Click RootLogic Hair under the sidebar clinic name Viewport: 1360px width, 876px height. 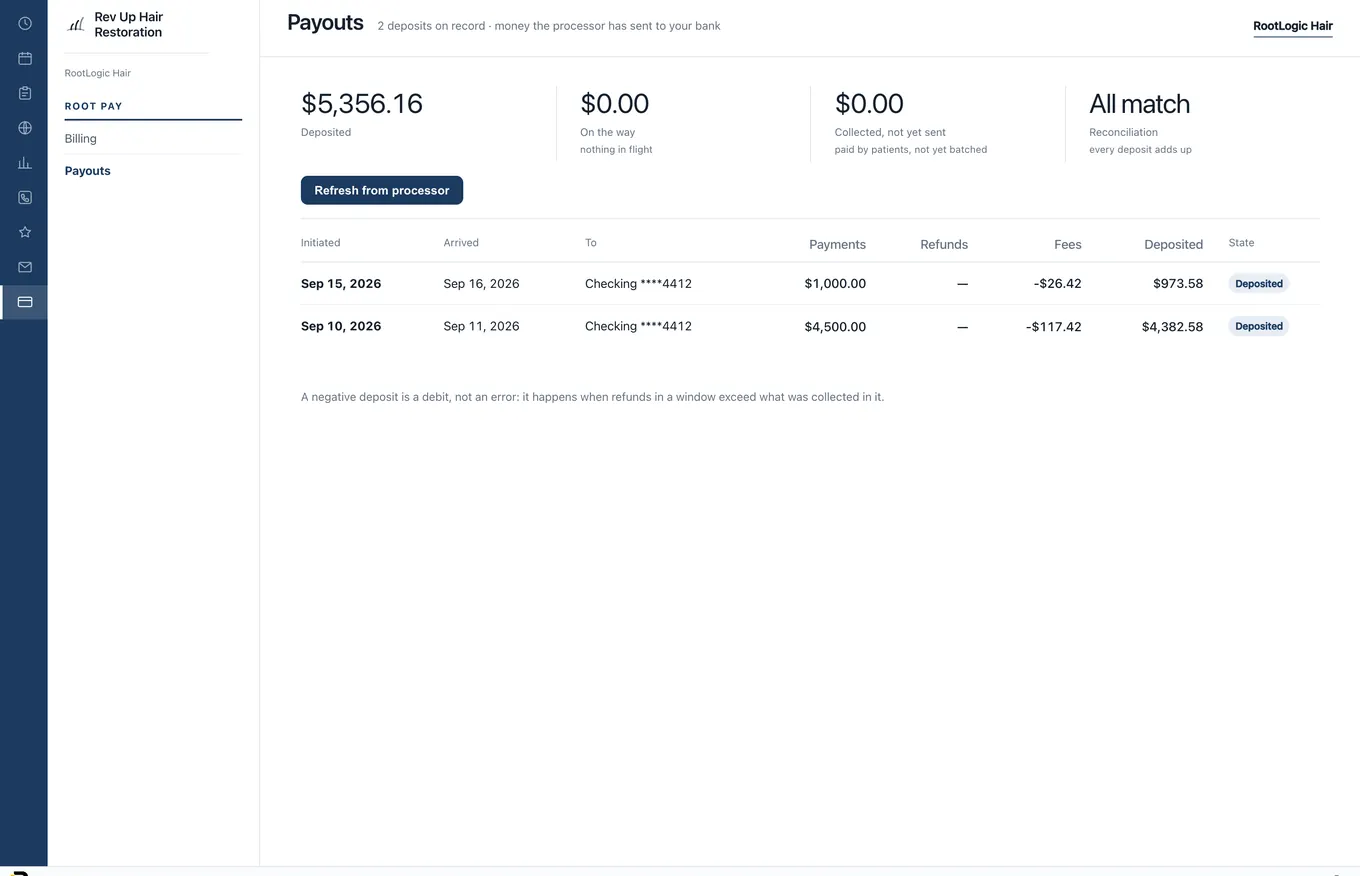coord(98,73)
